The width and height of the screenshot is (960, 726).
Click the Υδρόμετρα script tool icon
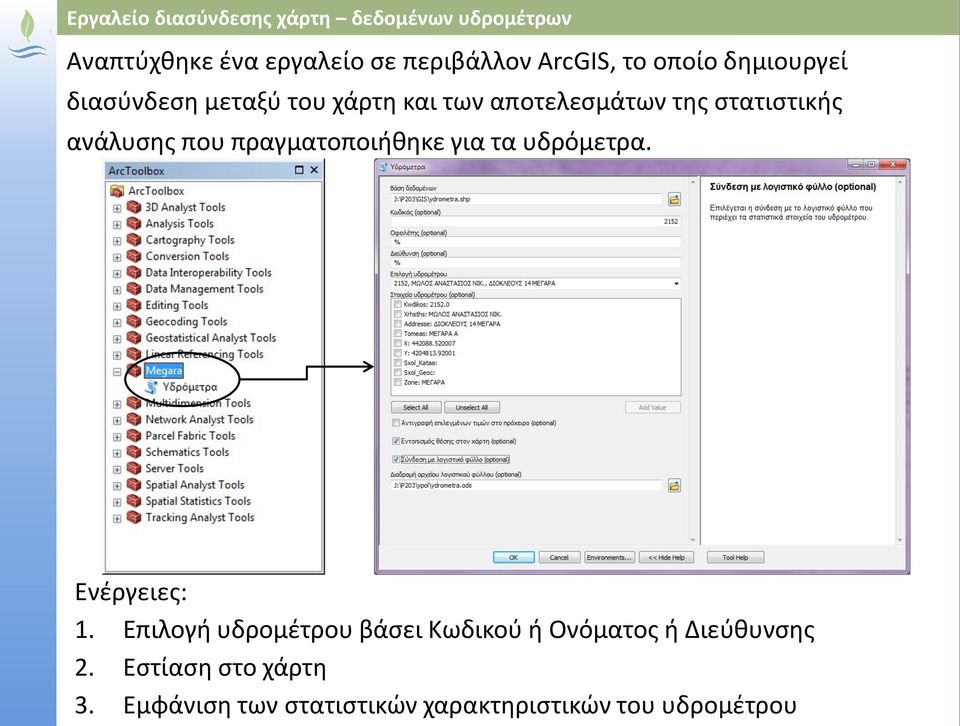[151, 387]
